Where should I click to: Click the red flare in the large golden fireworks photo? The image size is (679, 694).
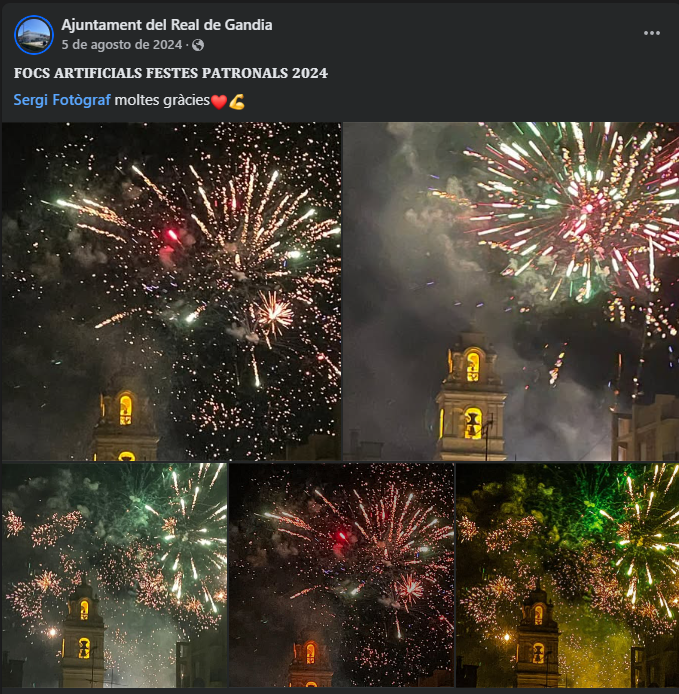click(x=172, y=235)
